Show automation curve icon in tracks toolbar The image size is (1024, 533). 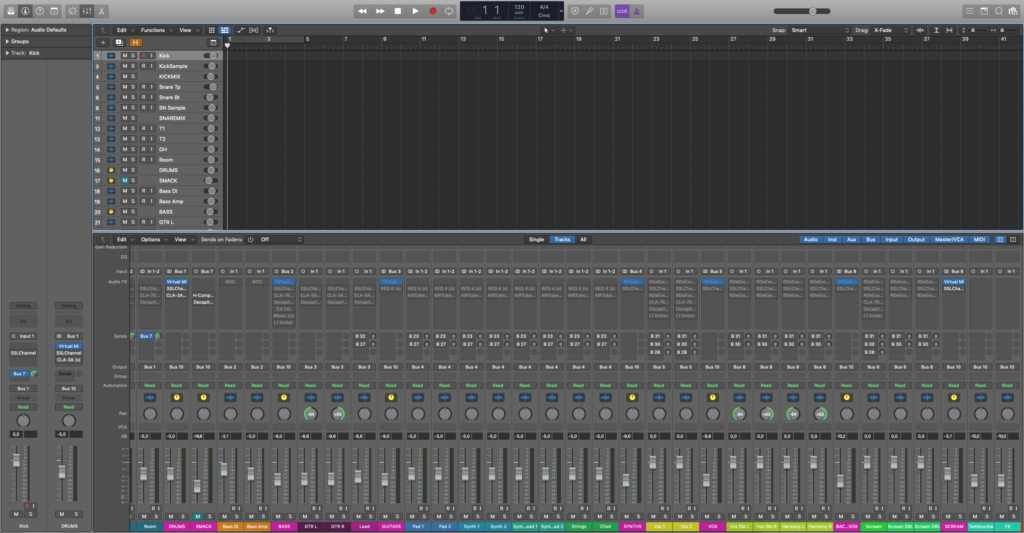point(240,30)
